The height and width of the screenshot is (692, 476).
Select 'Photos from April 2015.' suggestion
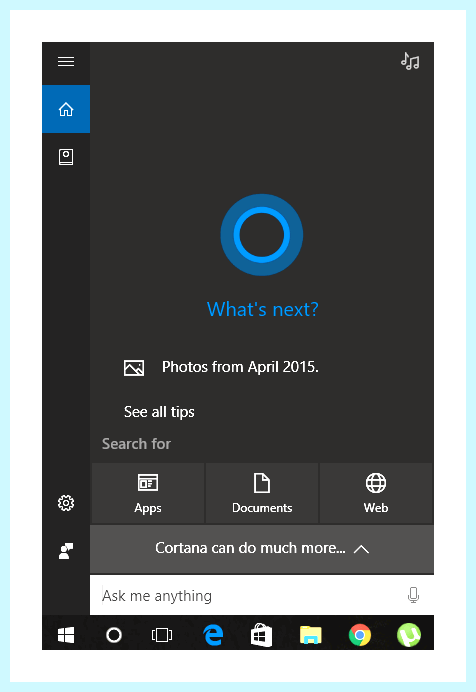click(240, 367)
